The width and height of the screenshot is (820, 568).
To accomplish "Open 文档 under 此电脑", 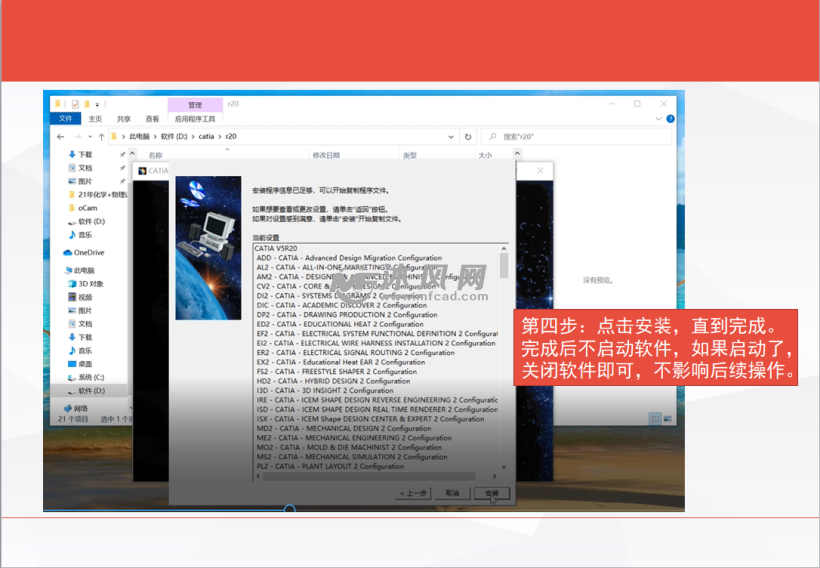I will tap(81, 324).
